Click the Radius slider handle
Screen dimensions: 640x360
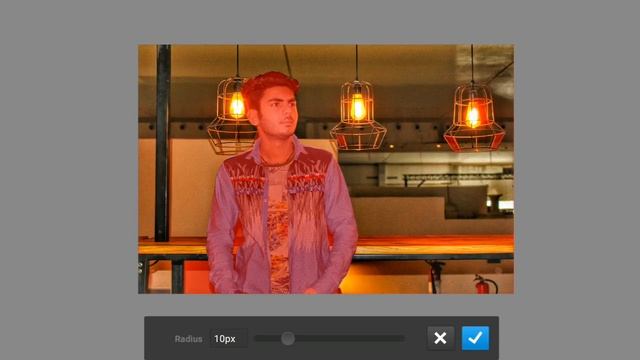(x=288, y=338)
